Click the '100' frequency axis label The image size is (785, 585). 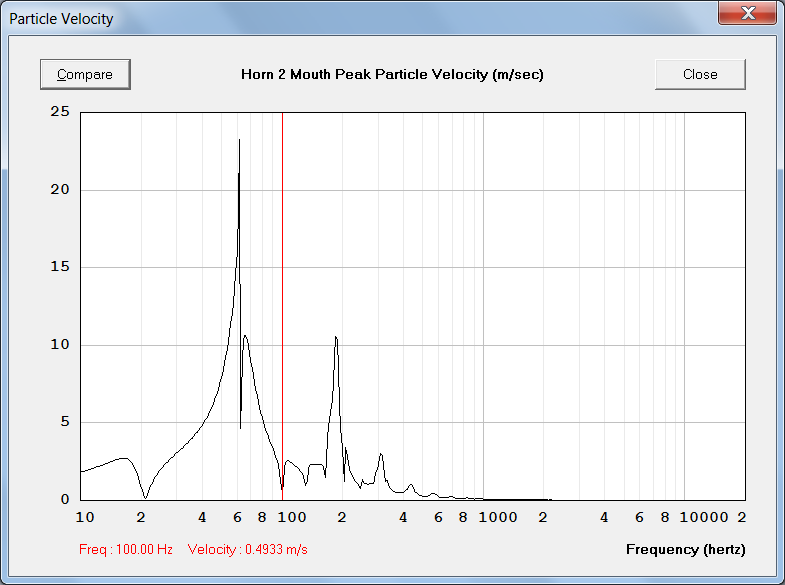pos(292,517)
